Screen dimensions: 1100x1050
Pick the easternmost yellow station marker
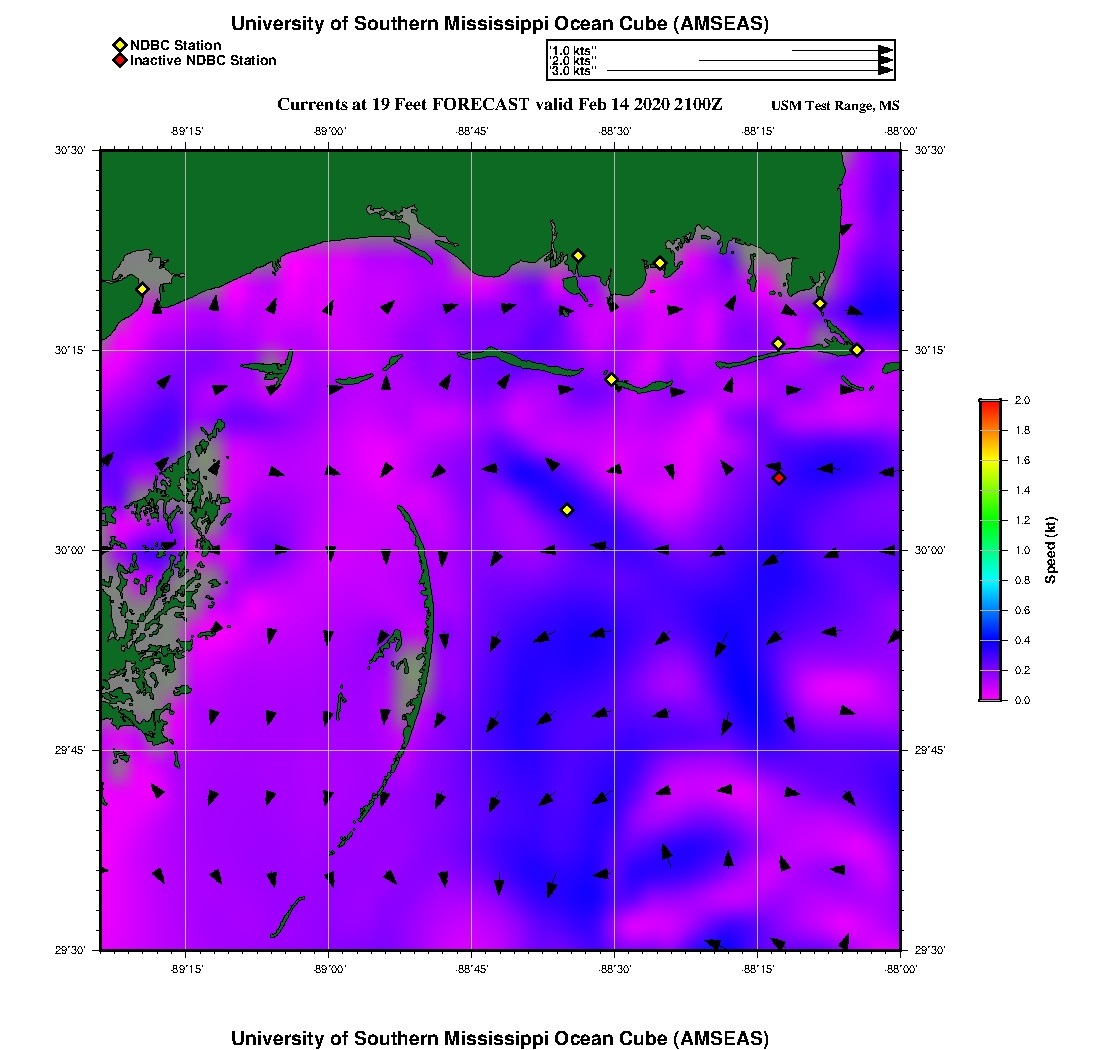(857, 349)
